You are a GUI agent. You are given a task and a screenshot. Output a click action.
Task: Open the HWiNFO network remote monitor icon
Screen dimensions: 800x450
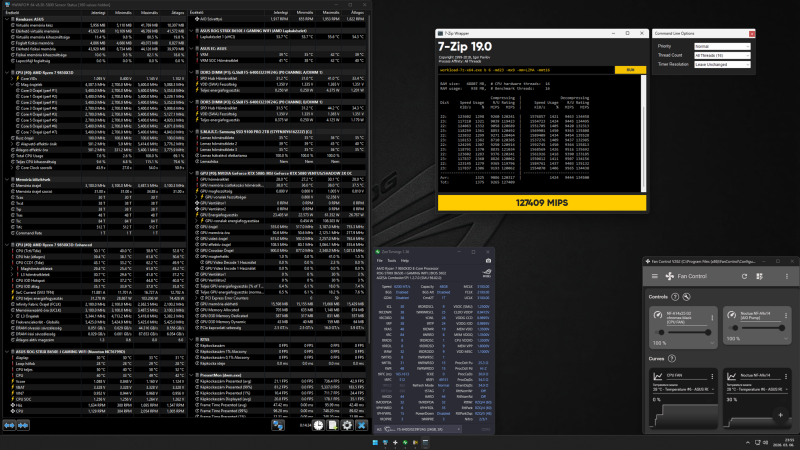[278, 425]
